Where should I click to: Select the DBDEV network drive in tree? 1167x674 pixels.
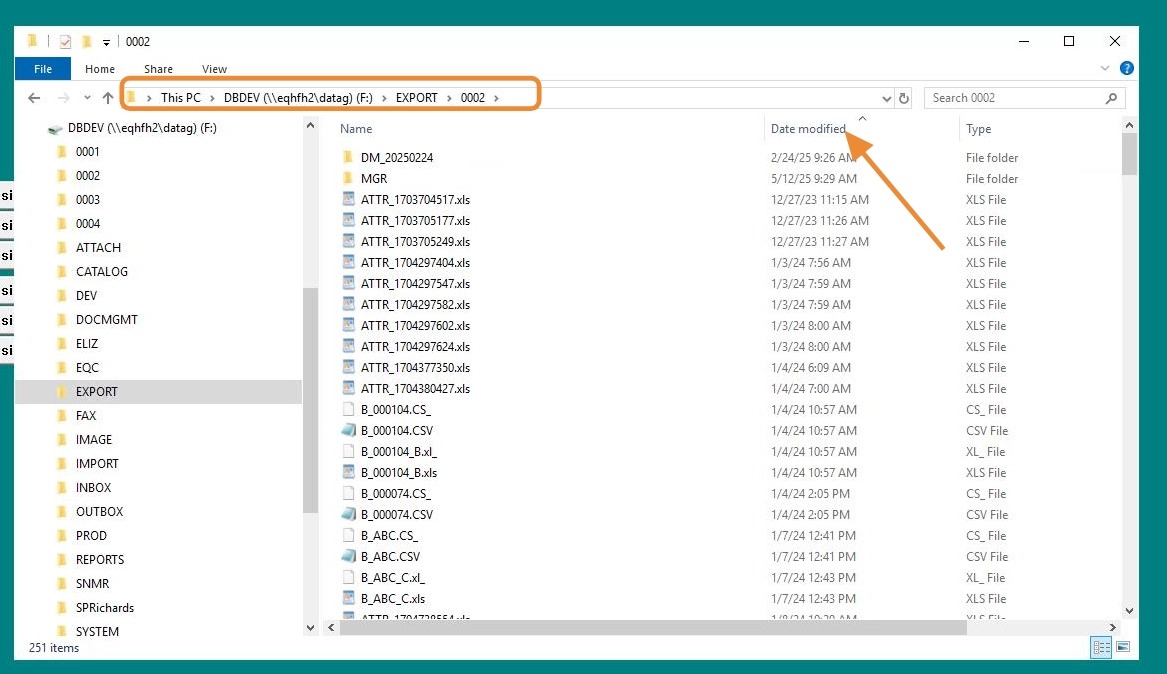(141, 128)
